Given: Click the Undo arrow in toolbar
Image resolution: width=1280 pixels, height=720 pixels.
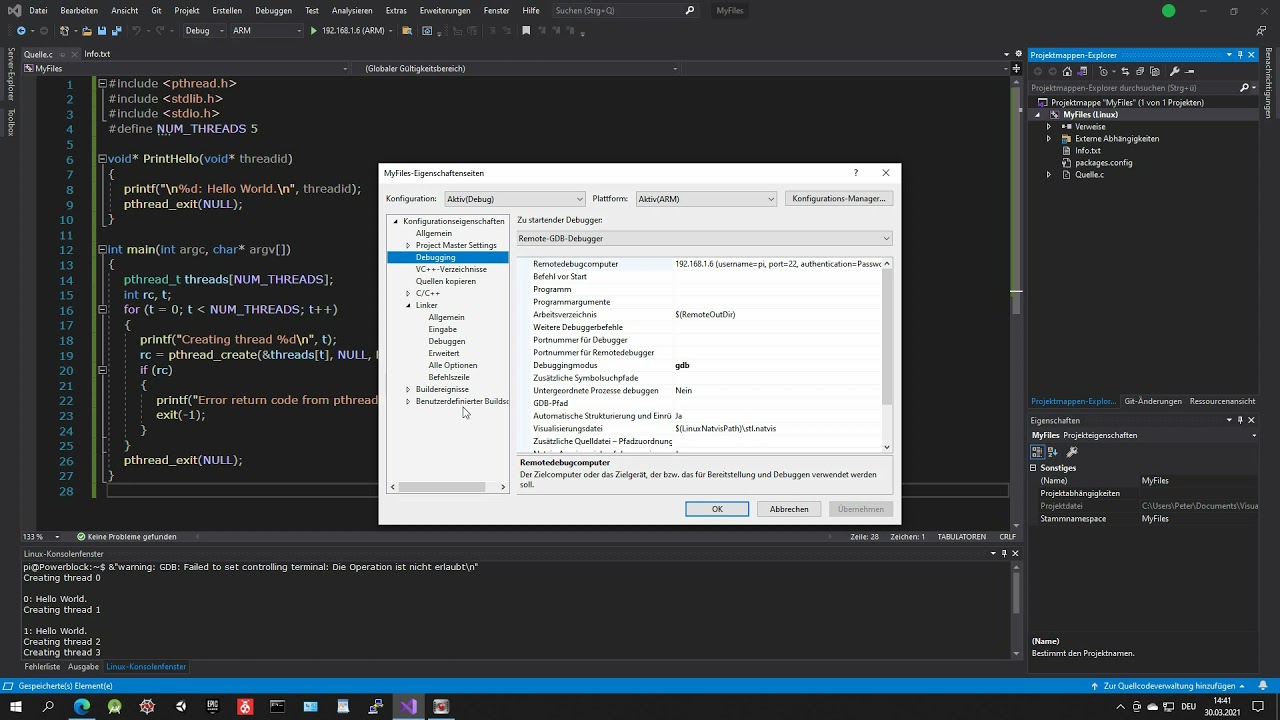Looking at the screenshot, I should [135, 30].
